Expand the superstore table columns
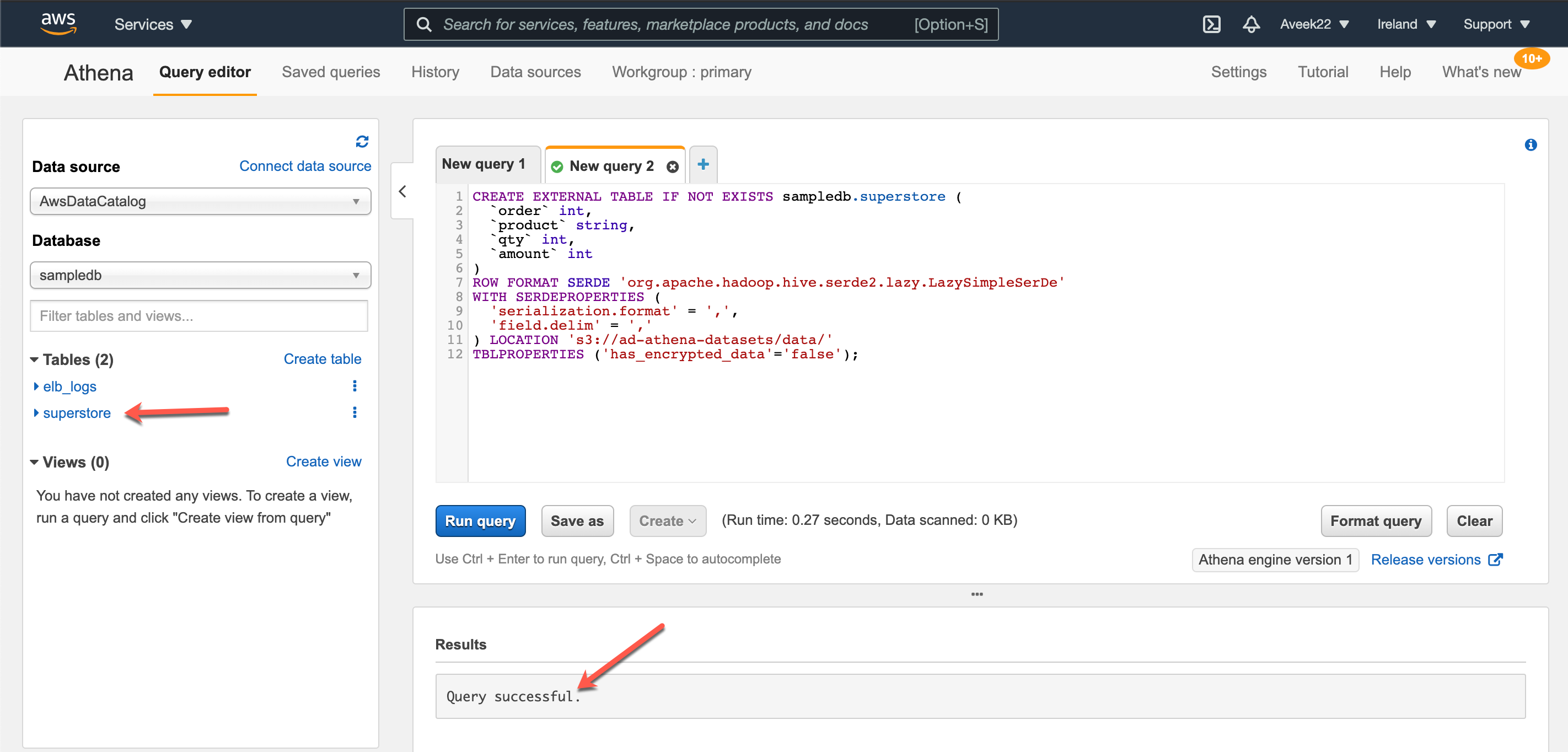 36,413
